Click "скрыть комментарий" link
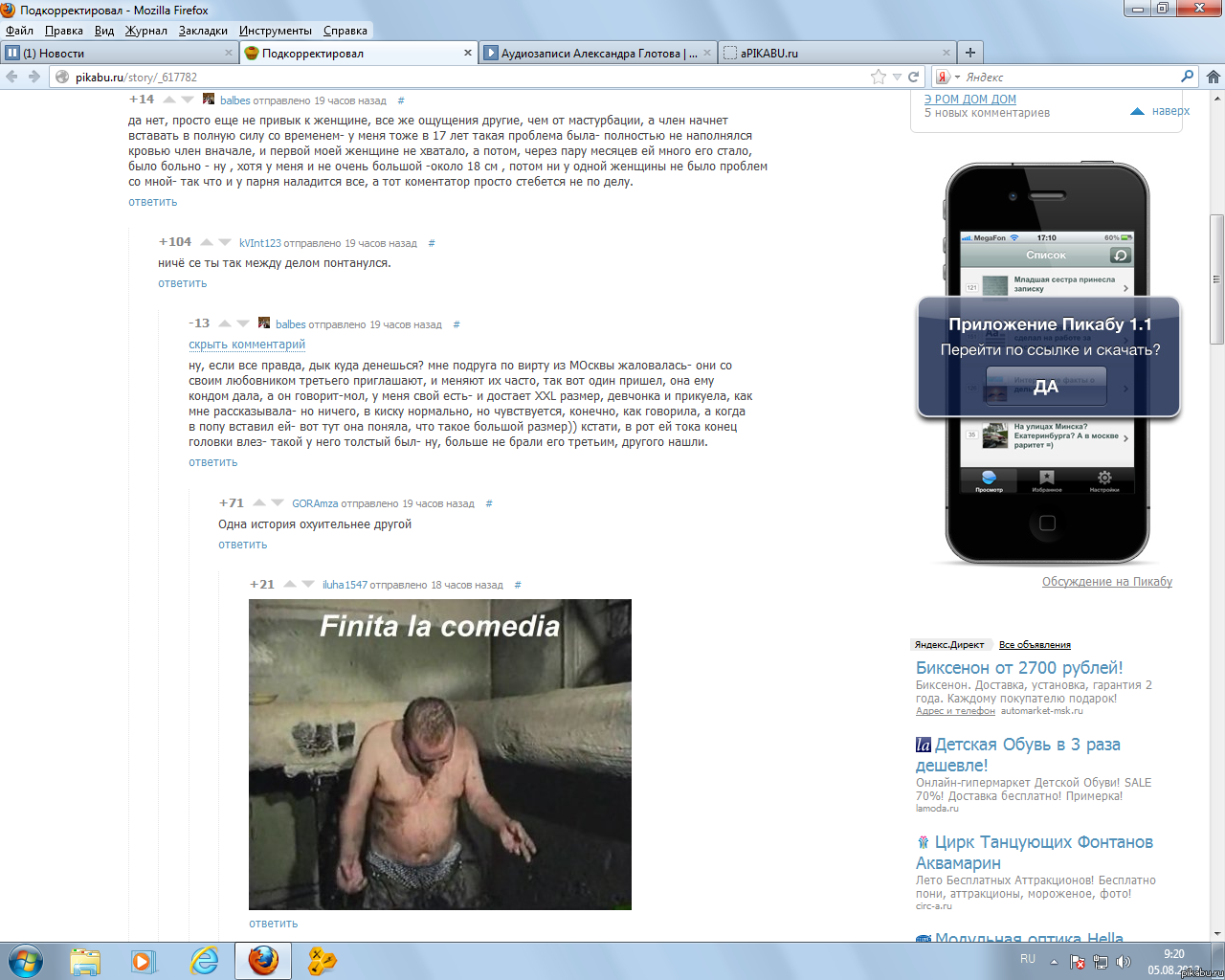Image resolution: width=1225 pixels, height=980 pixels. pyautogui.click(x=247, y=345)
